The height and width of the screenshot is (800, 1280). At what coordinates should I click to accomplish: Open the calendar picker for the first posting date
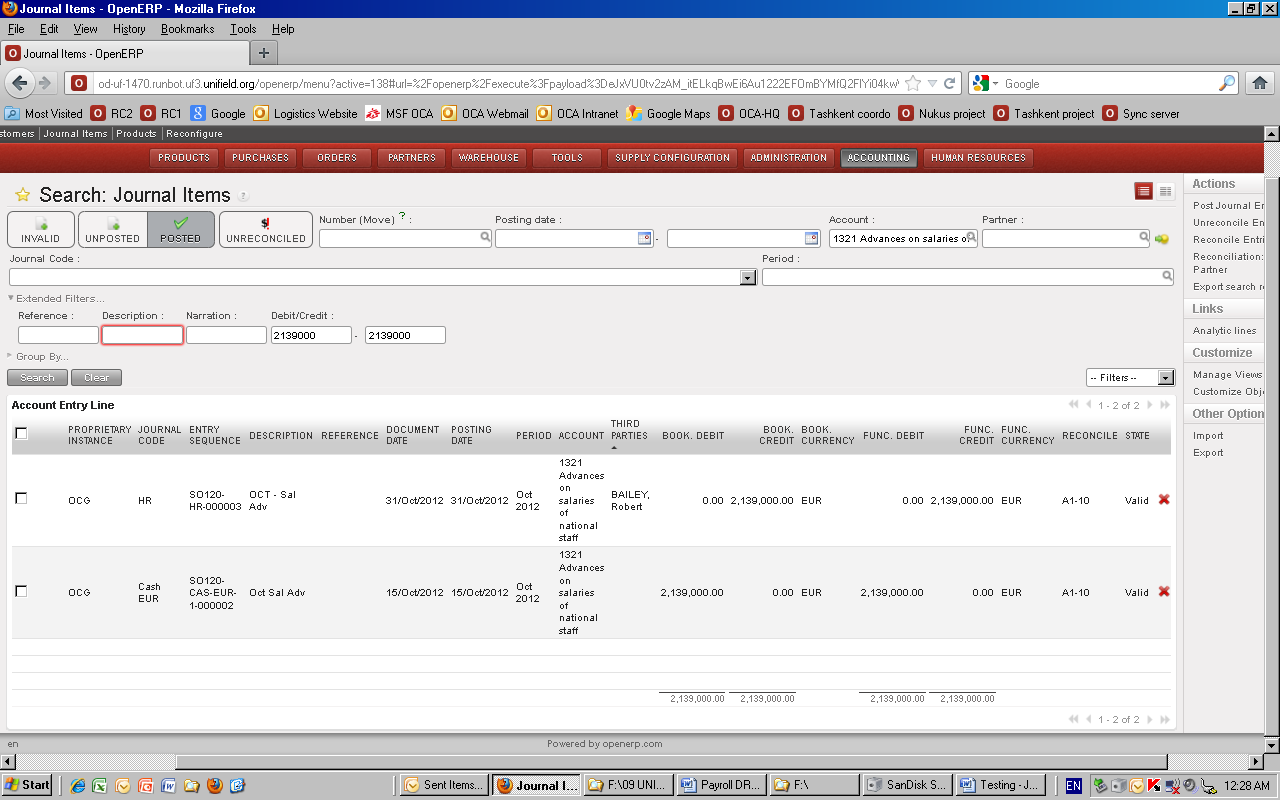pyautogui.click(x=644, y=238)
